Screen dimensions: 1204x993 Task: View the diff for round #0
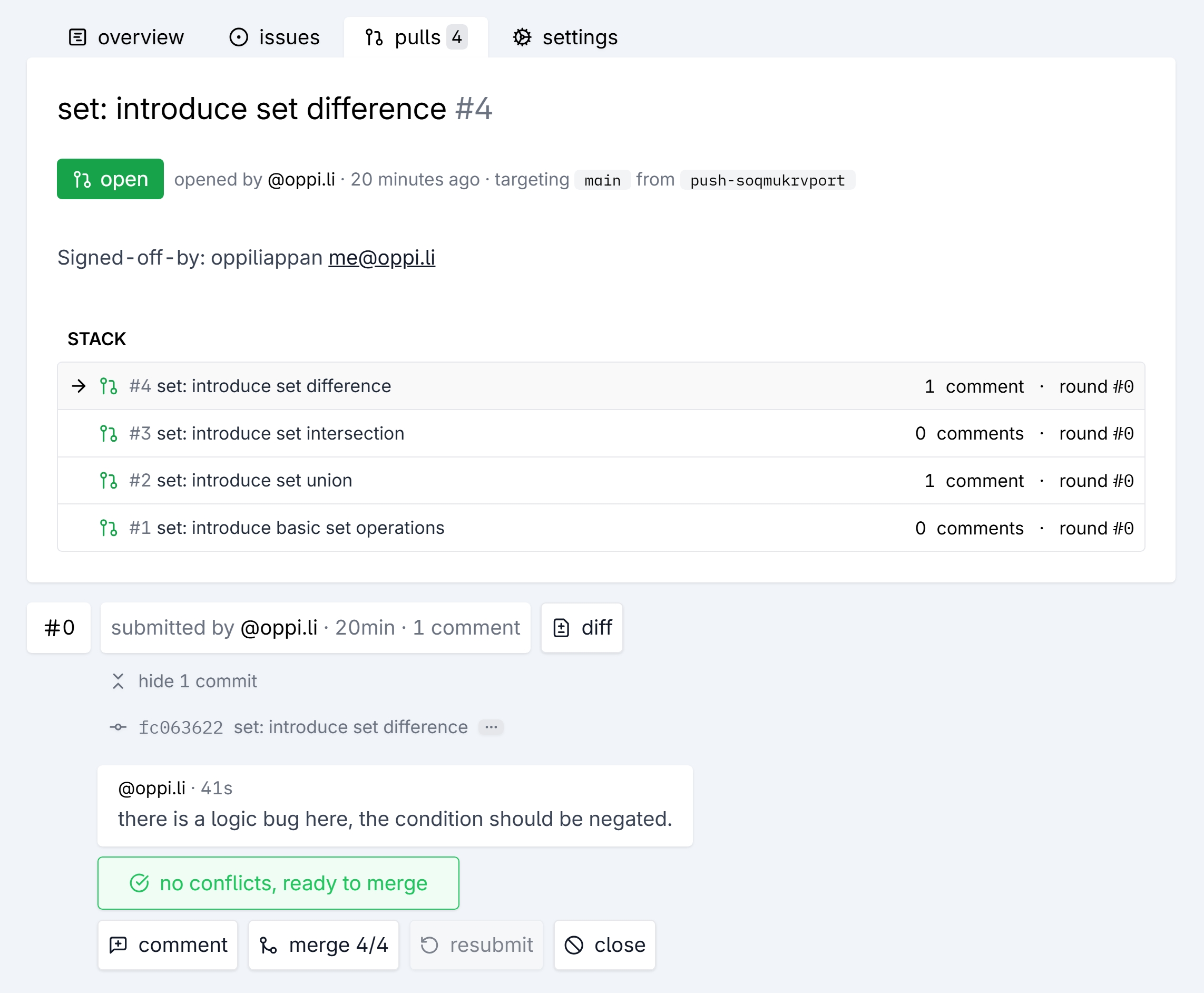582,628
